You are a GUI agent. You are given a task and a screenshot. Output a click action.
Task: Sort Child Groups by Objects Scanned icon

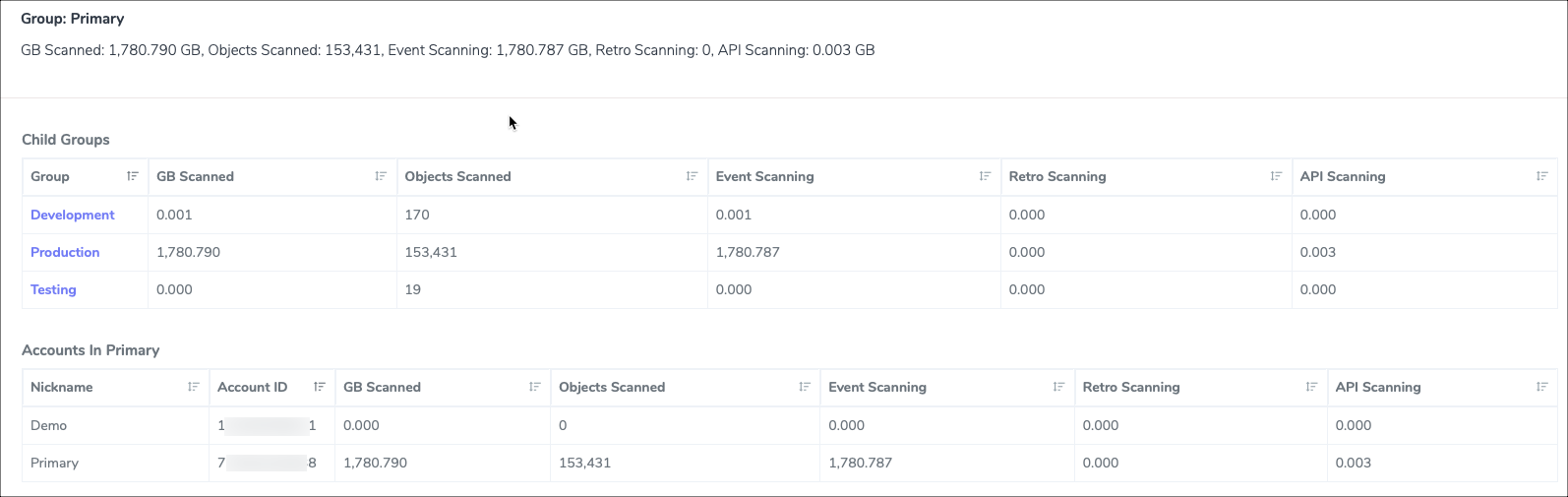[x=692, y=176]
